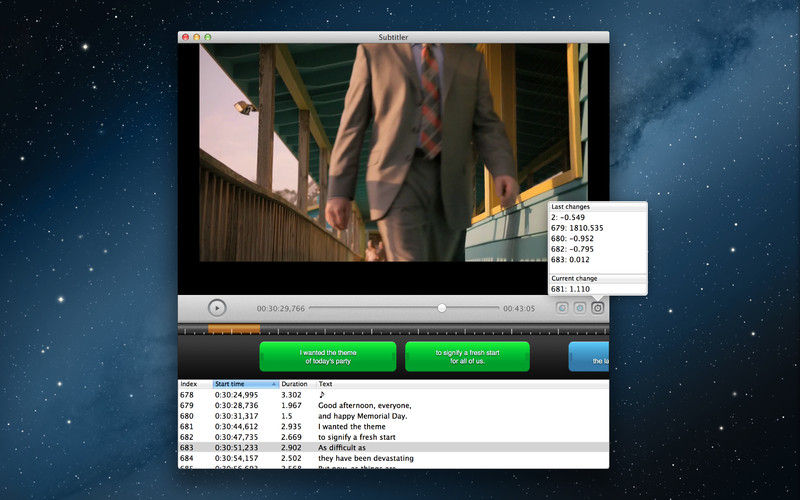
Task: Click start time 0:30:54,157
Action: click(236, 458)
